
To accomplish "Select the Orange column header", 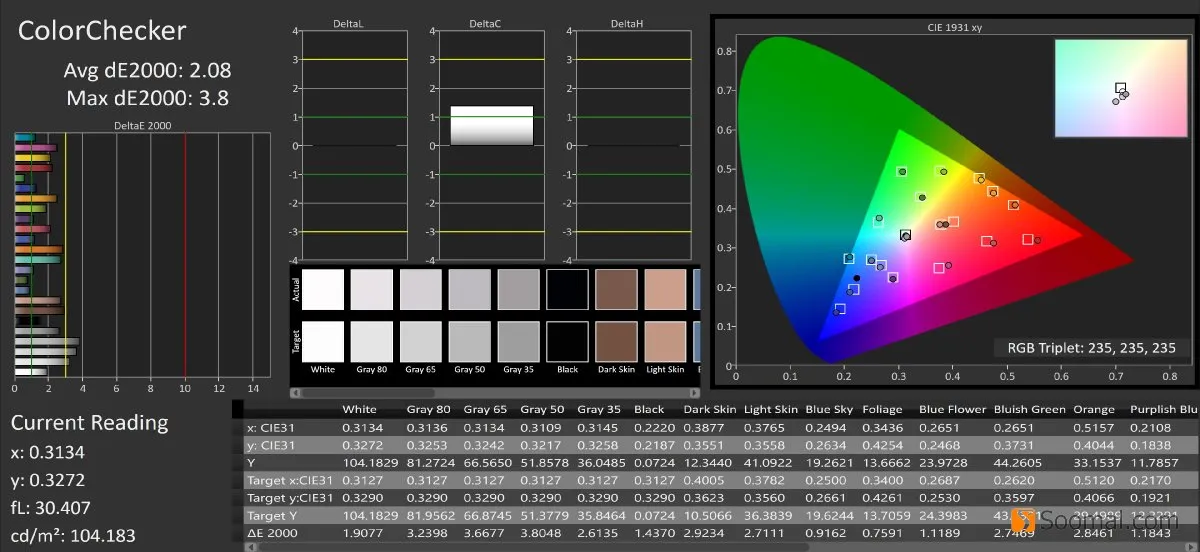I will tap(1092, 409).
